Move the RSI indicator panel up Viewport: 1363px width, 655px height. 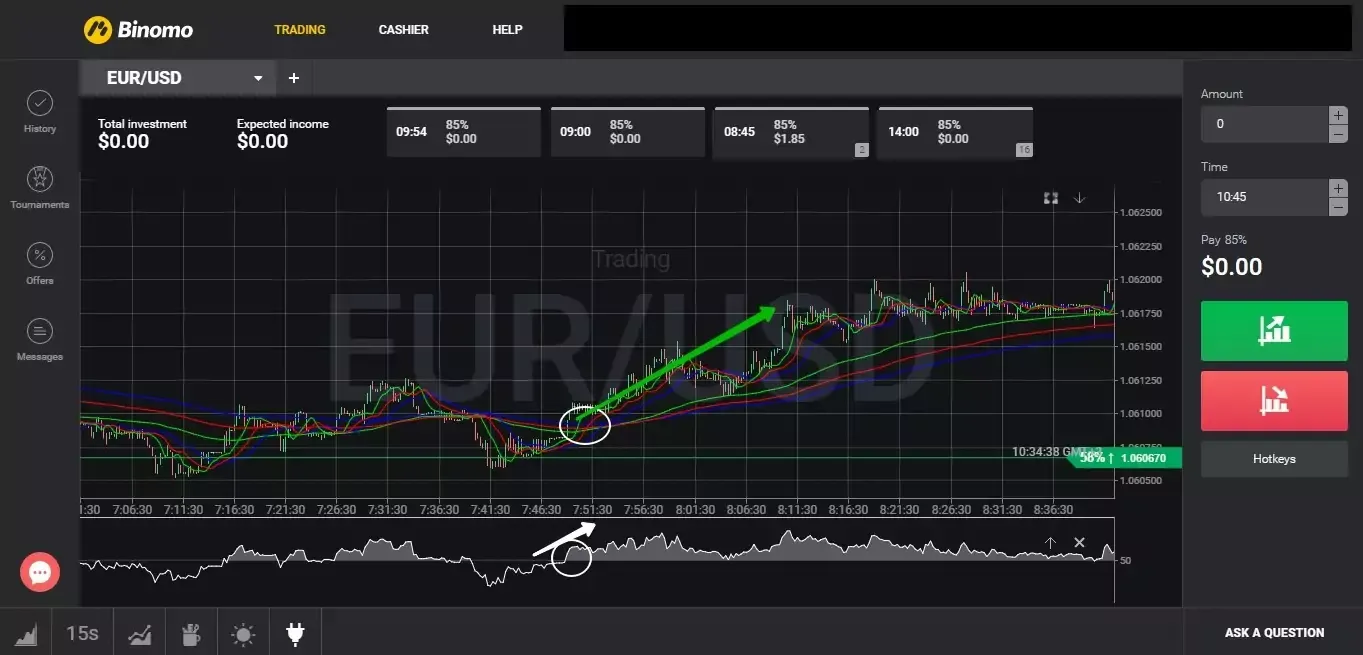(1050, 543)
